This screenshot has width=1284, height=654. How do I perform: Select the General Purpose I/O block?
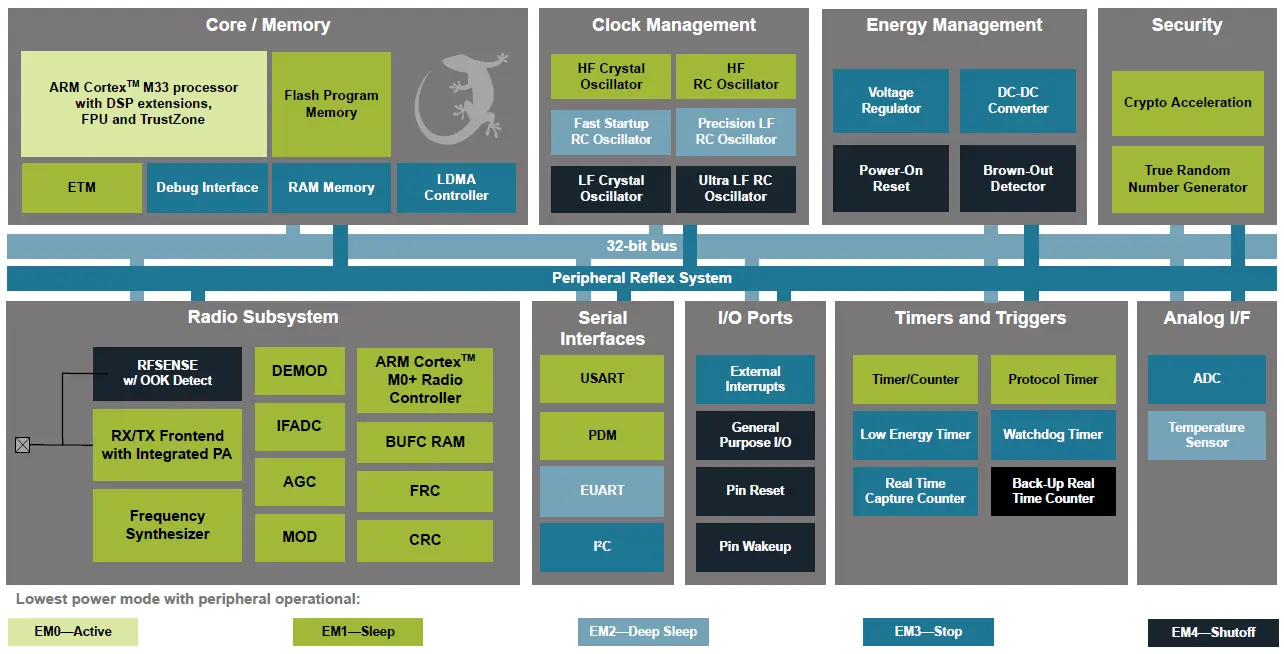(755, 435)
